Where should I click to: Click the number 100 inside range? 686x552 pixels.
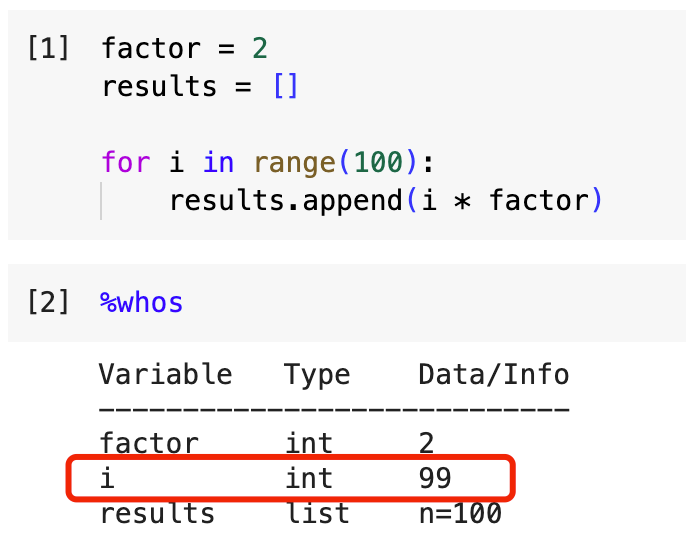tap(370, 162)
